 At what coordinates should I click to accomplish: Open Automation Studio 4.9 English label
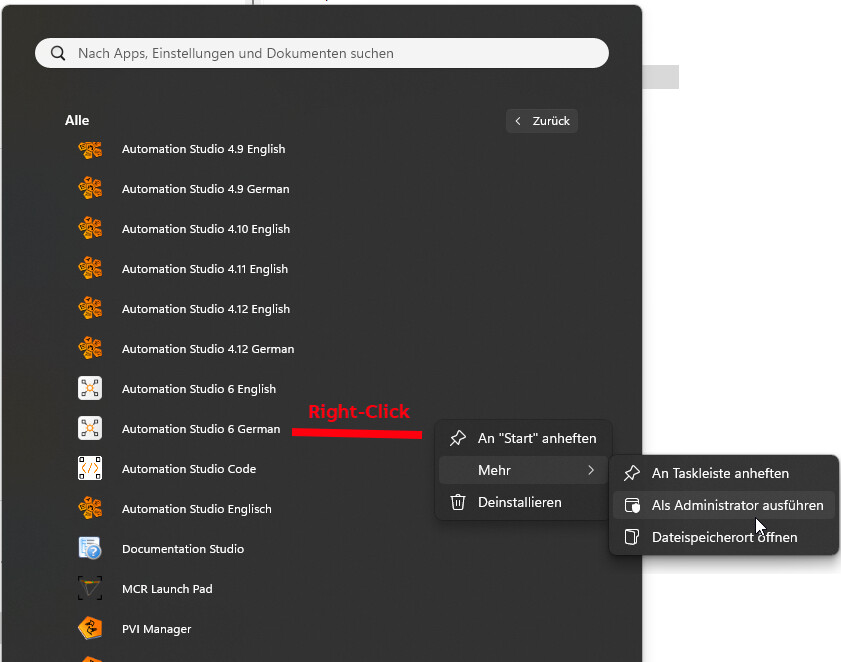click(203, 149)
